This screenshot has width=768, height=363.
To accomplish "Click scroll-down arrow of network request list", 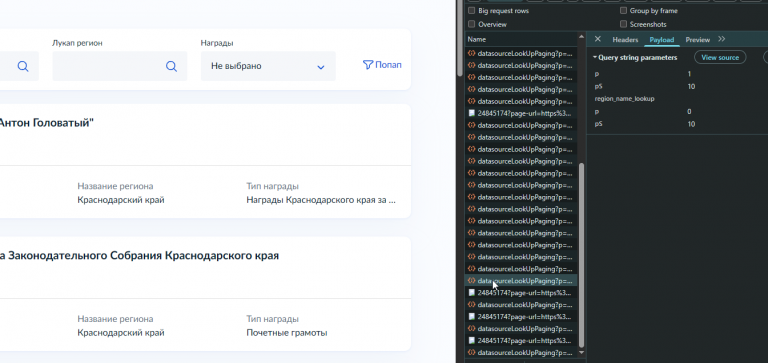I will coord(581,352).
